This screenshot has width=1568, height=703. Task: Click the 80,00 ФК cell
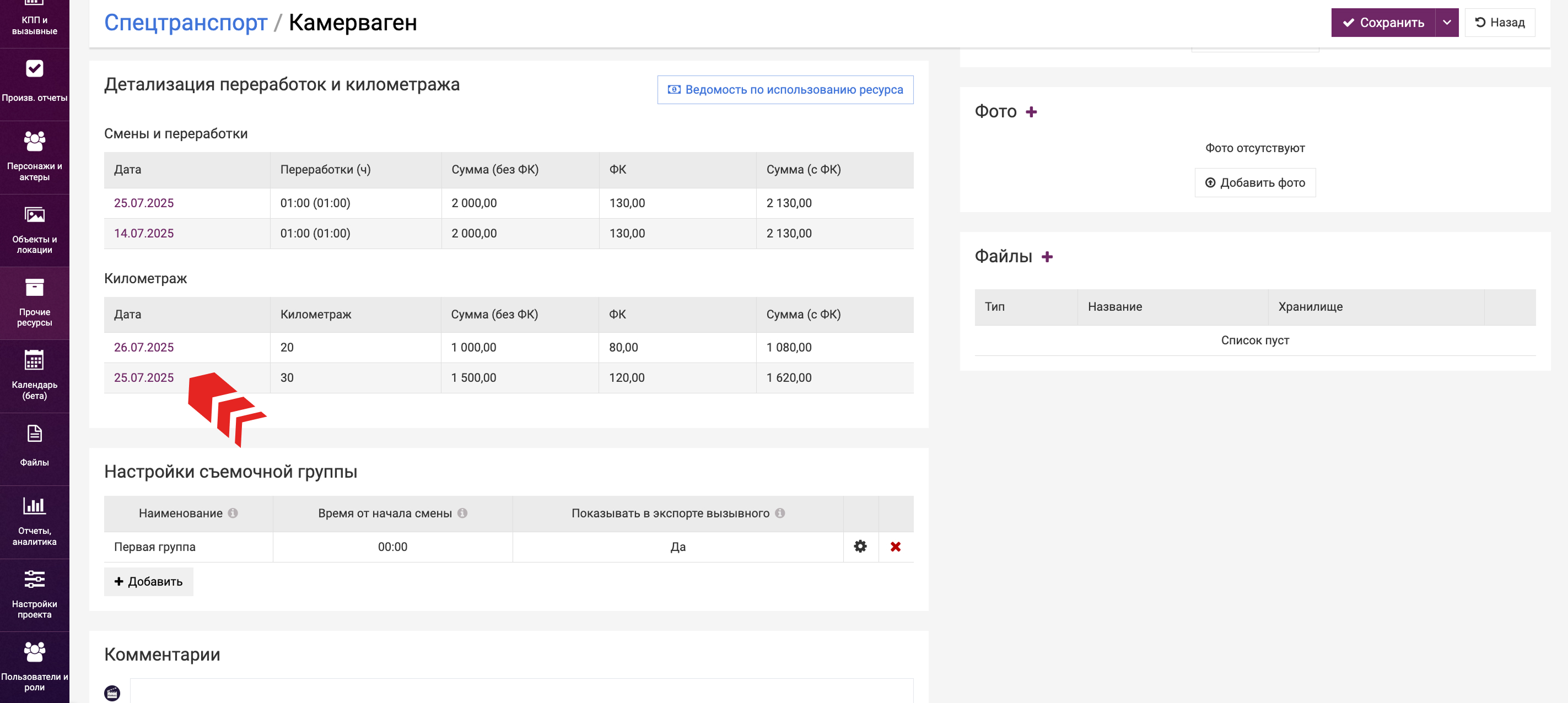[677, 347]
